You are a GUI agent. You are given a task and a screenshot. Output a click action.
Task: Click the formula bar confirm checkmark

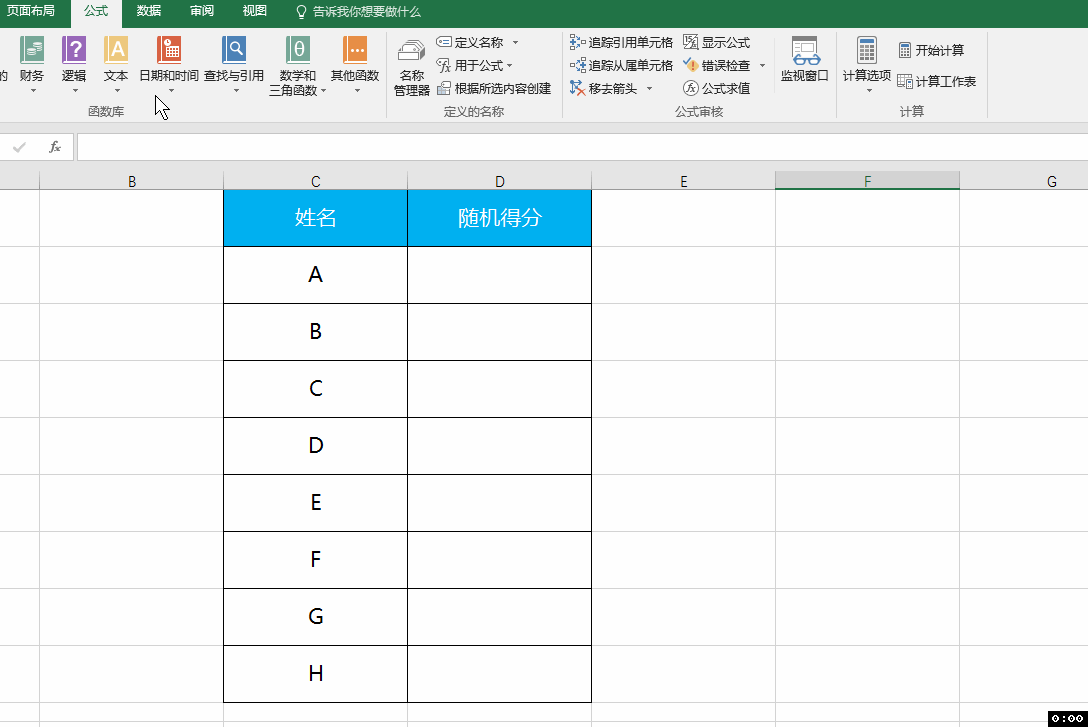click(x=19, y=147)
